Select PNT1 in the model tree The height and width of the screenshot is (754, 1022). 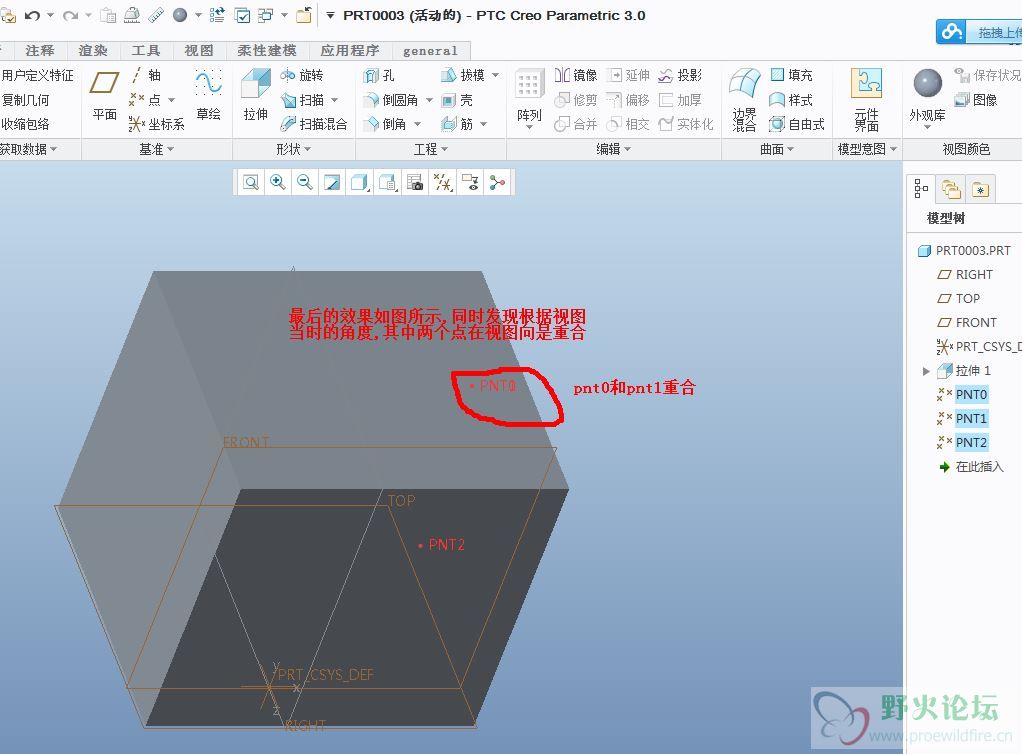point(971,418)
